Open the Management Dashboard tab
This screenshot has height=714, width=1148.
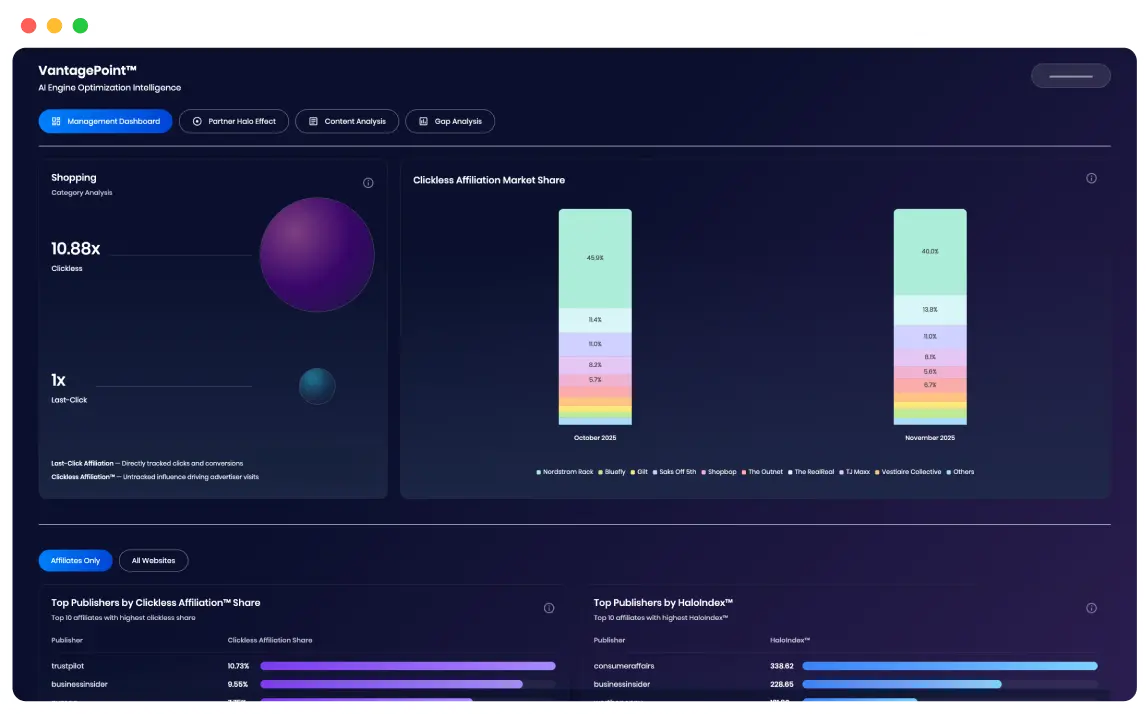click(106, 121)
